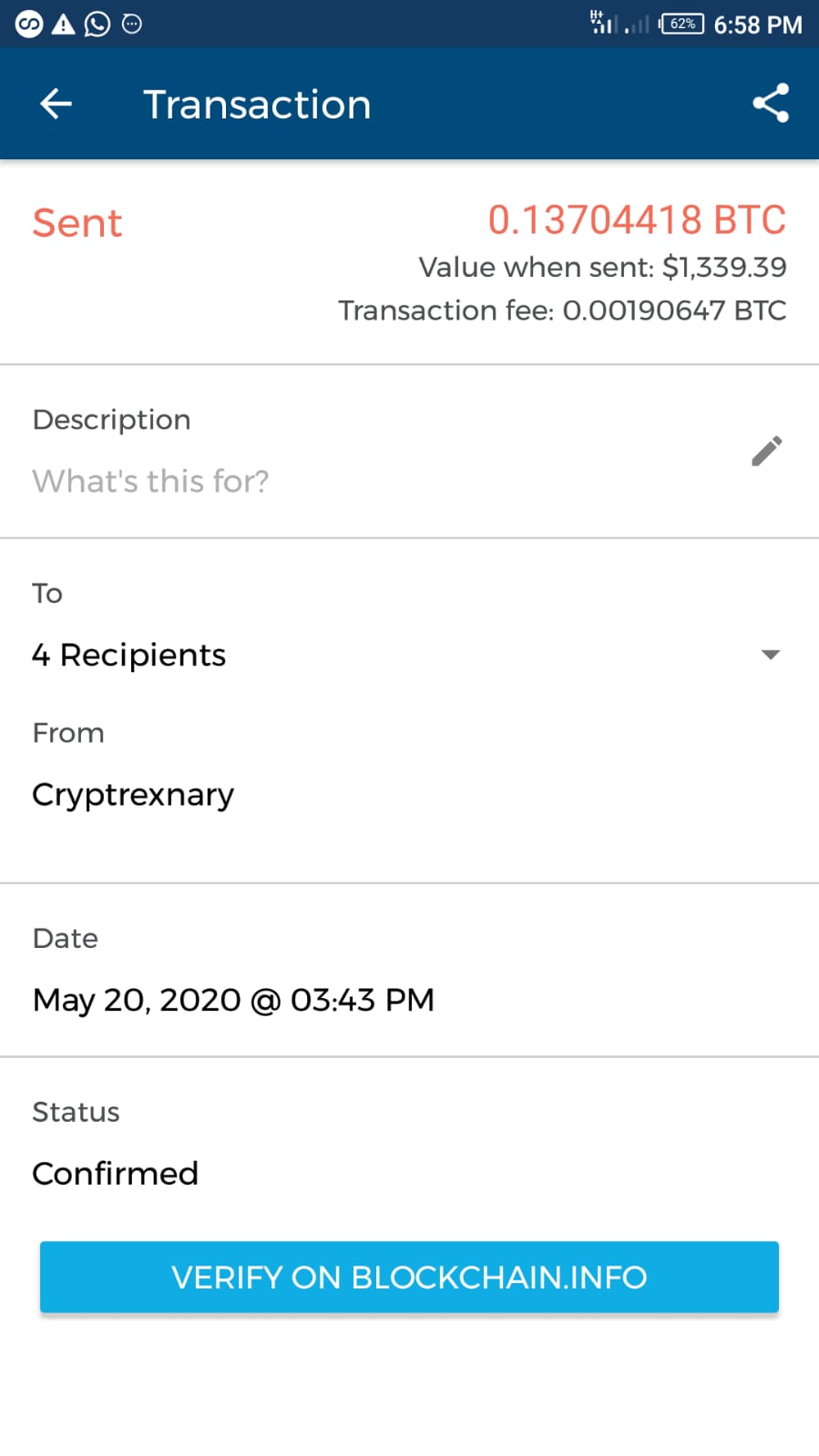
Task: Tap the back arrow icon
Action: [56, 104]
